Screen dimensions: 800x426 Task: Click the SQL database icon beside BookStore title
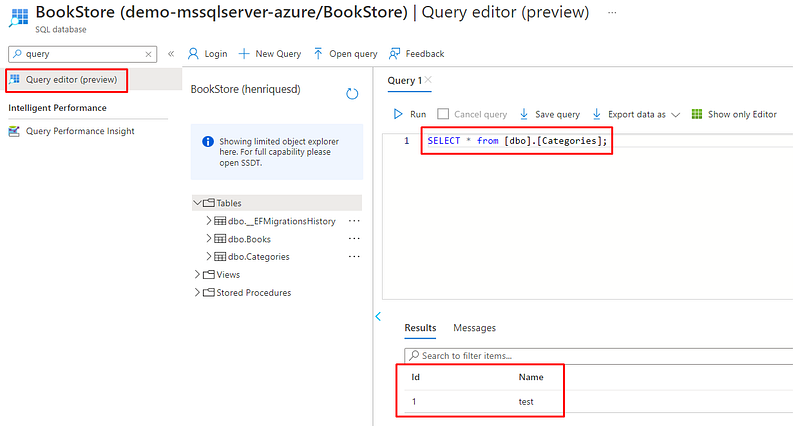[x=19, y=17]
